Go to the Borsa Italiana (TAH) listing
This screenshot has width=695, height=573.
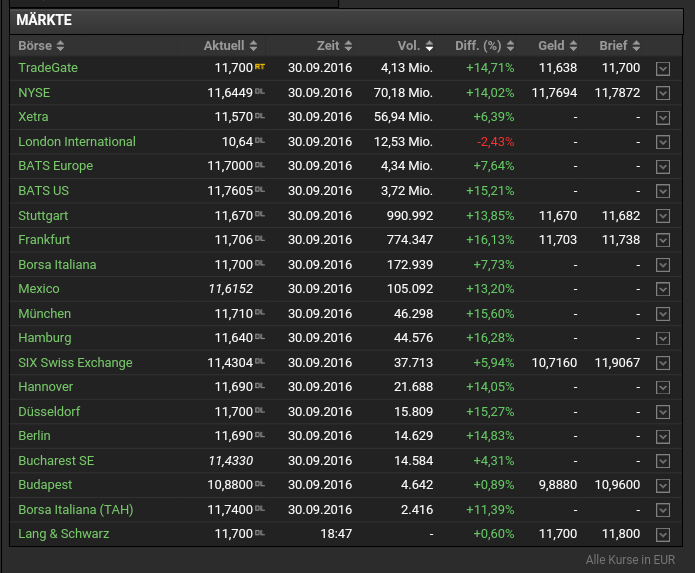pyautogui.click(x=75, y=510)
